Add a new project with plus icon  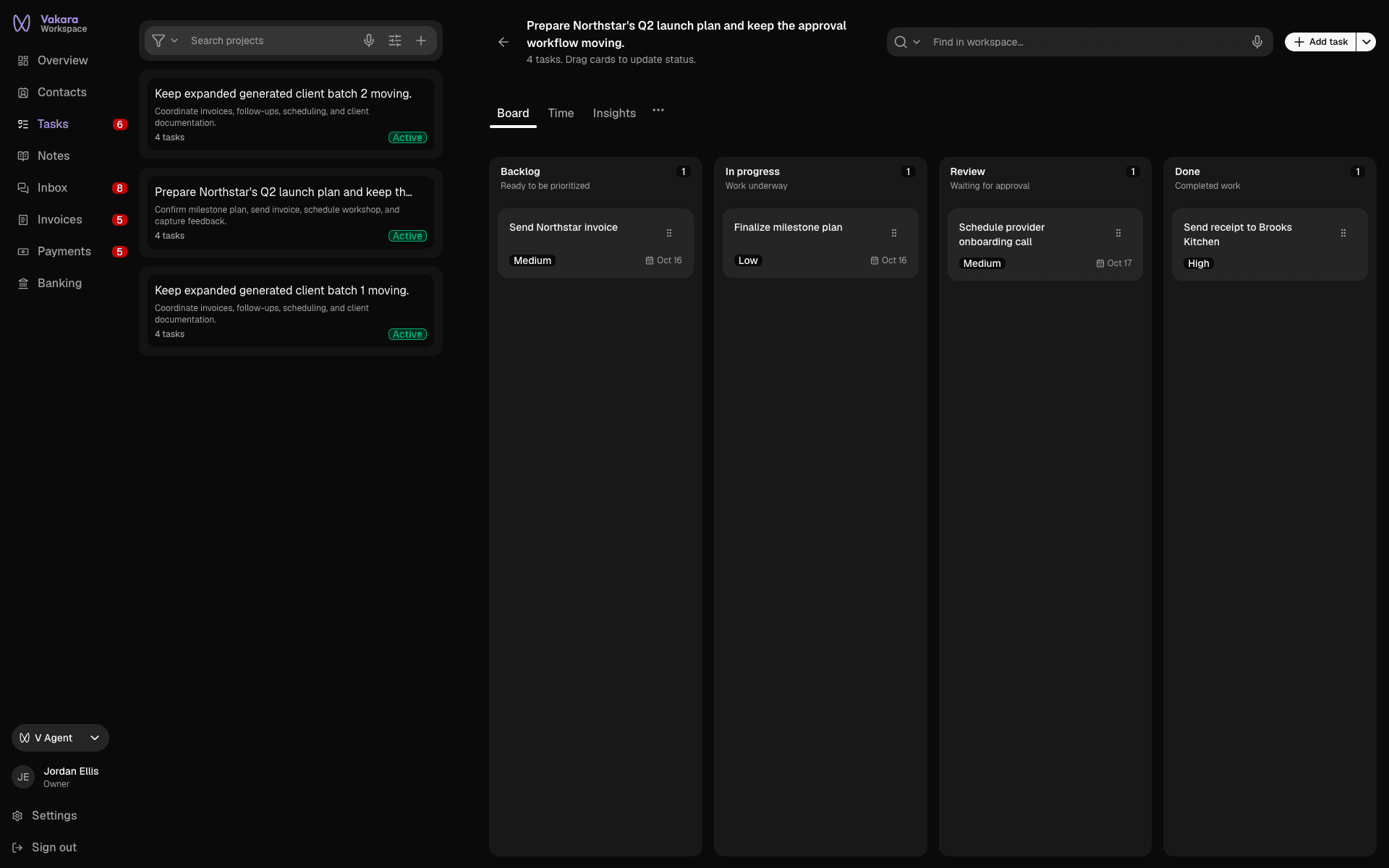(421, 41)
